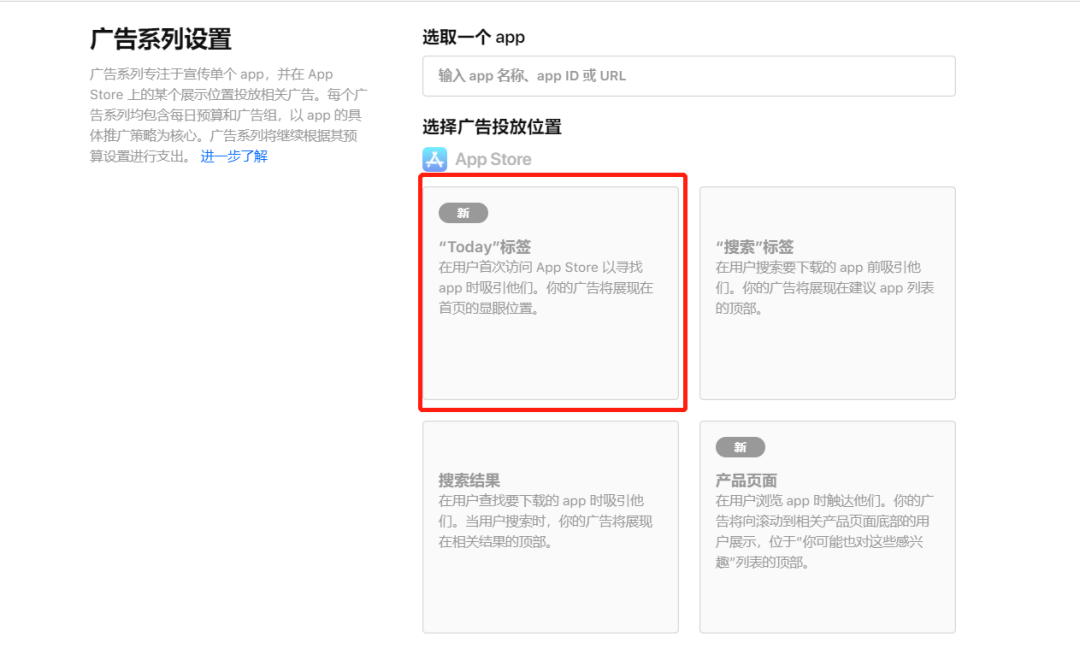
Task: Click the 广告系列设置 heading
Action: (x=160, y=39)
